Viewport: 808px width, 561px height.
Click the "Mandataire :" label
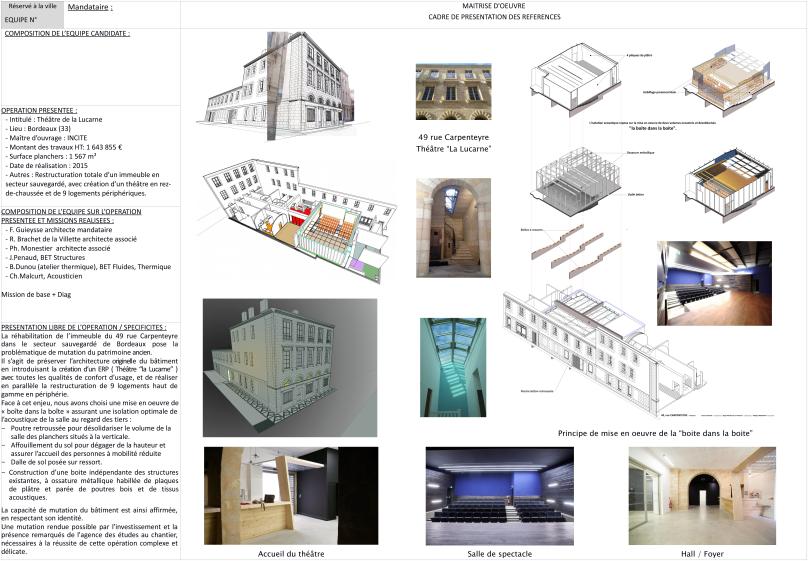(90, 8)
